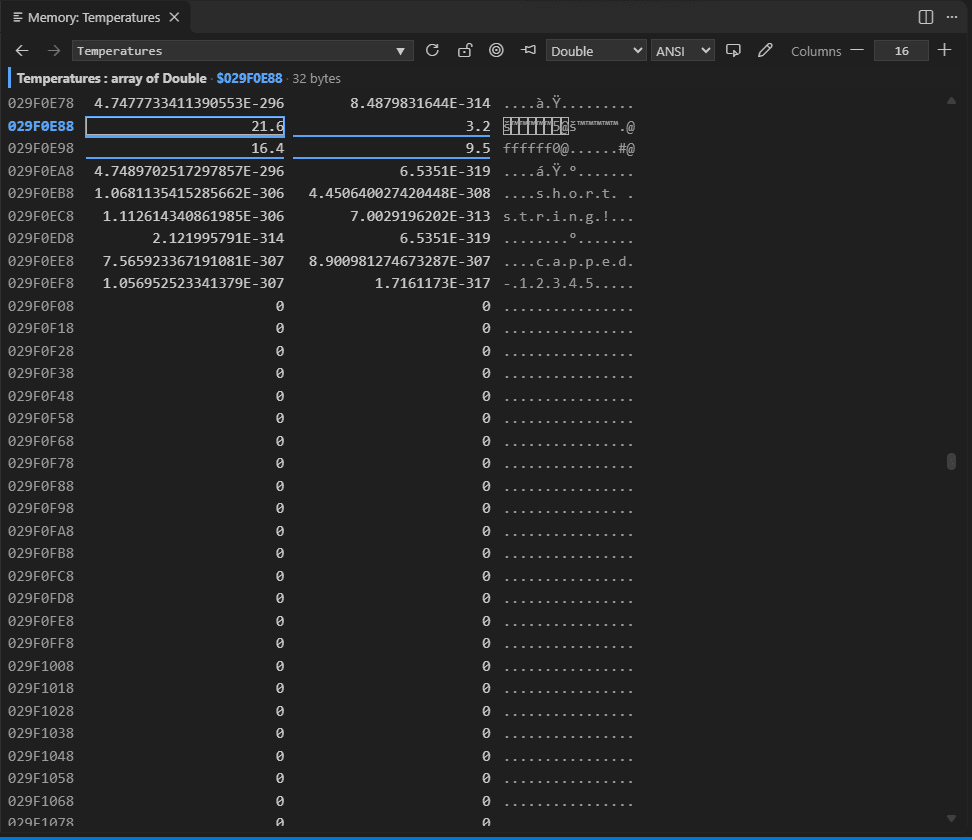The height and width of the screenshot is (840, 972).
Task: Click value 1.7161173E-317
Action: [x=433, y=284]
